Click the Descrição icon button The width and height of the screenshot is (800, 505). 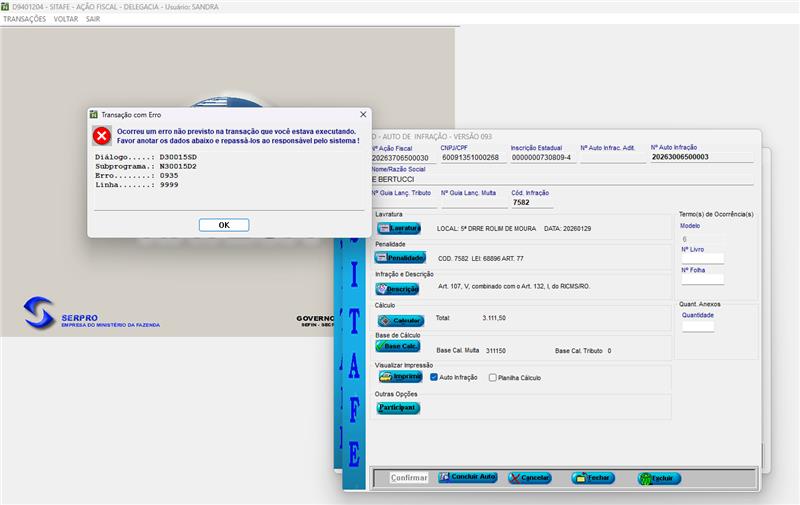397,288
